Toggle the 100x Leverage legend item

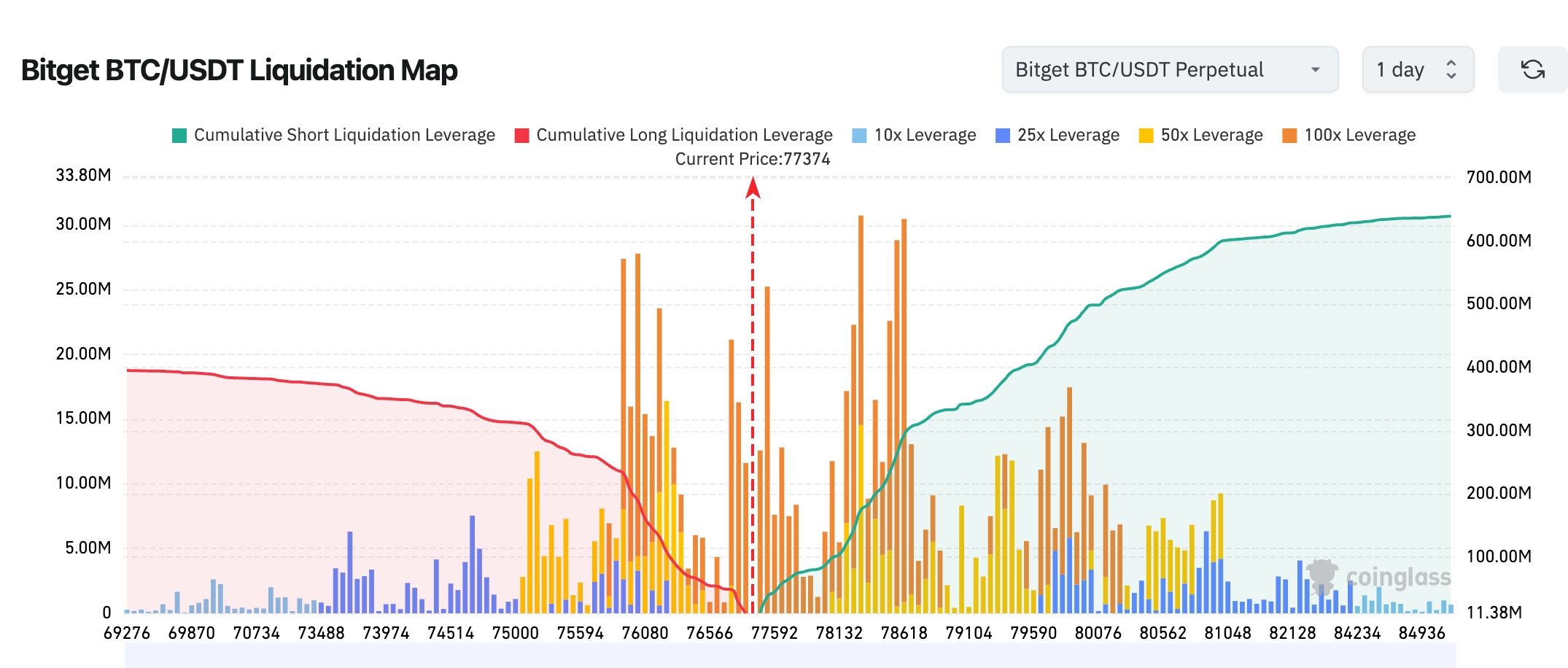tap(1349, 135)
